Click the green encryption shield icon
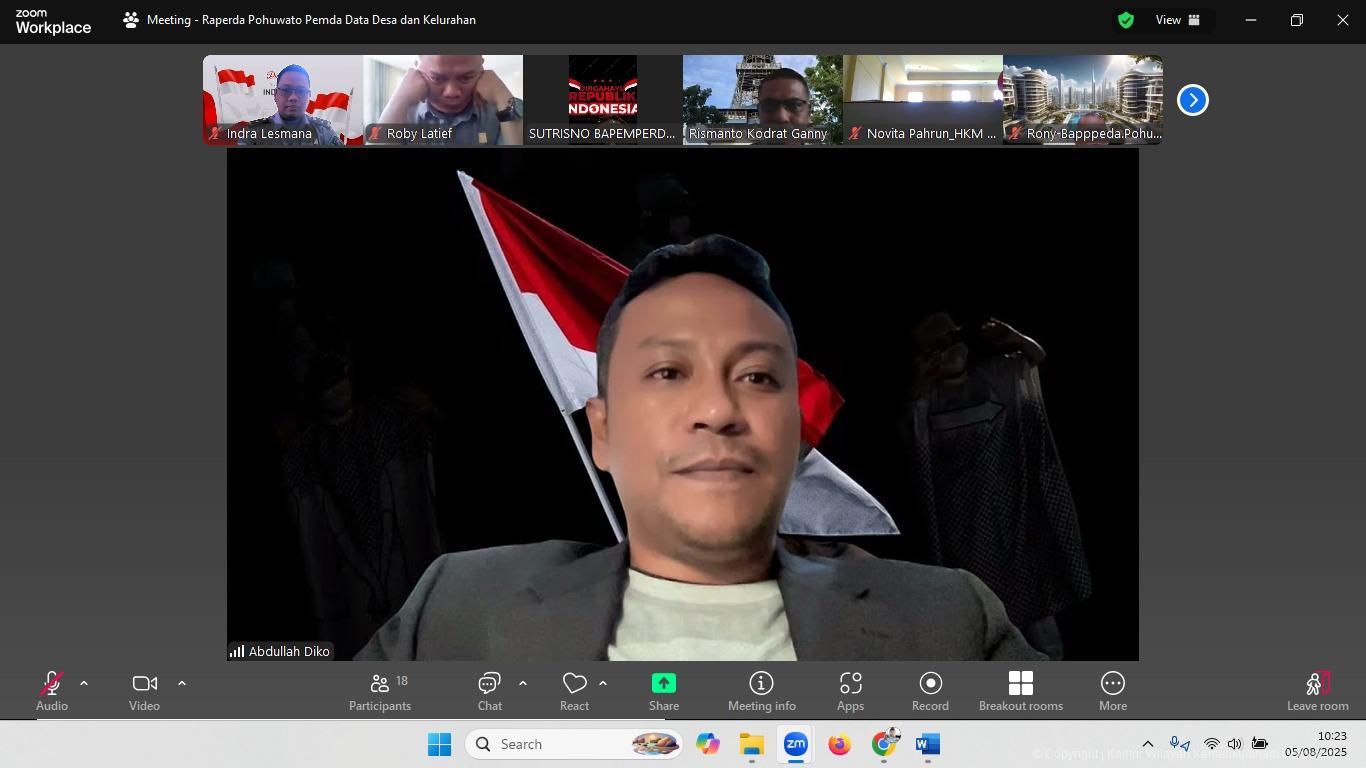The width and height of the screenshot is (1366, 768). click(x=1126, y=20)
